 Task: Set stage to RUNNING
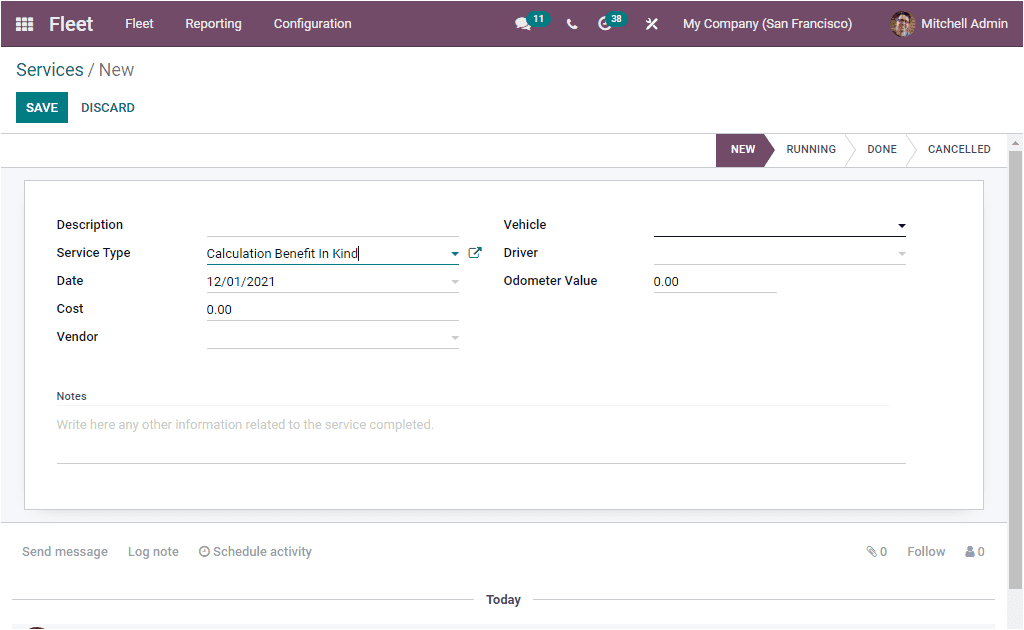811,149
